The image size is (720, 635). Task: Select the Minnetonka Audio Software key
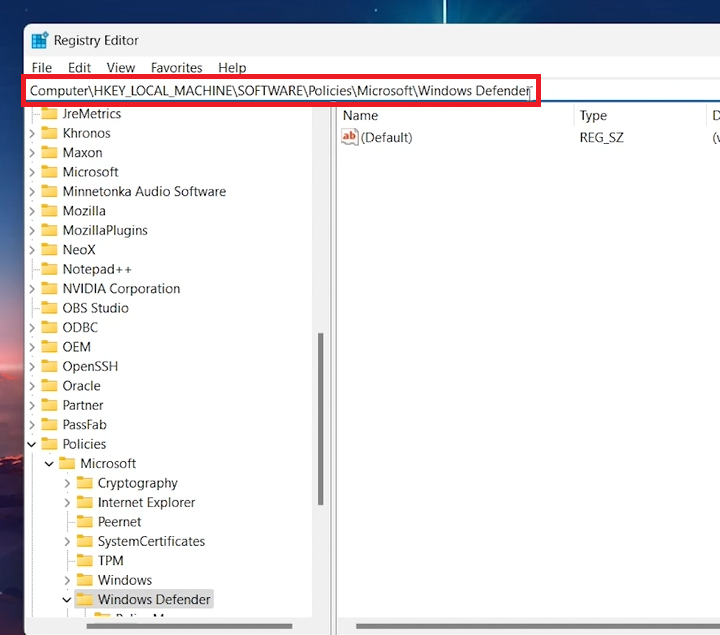(144, 191)
